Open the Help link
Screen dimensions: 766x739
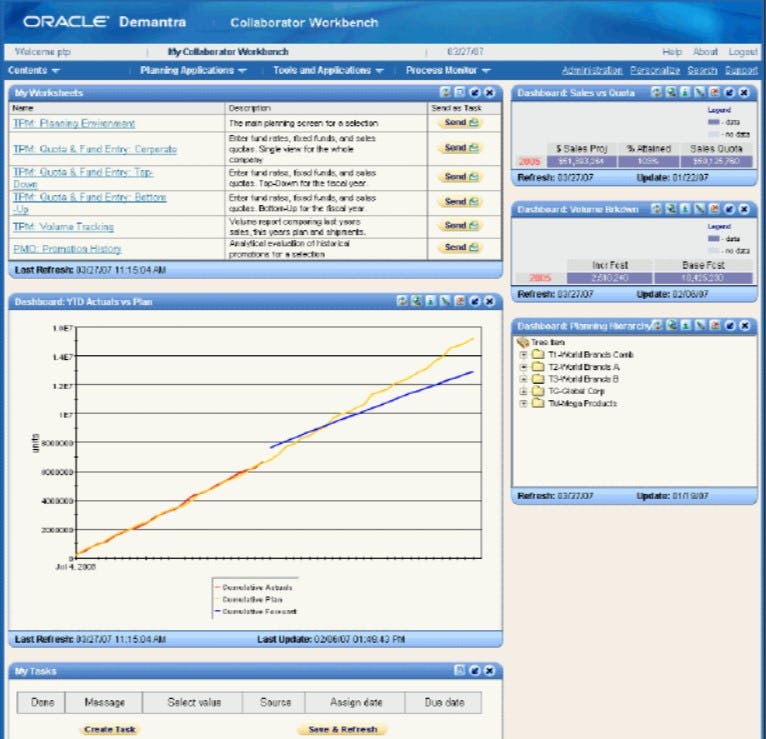[x=672, y=51]
